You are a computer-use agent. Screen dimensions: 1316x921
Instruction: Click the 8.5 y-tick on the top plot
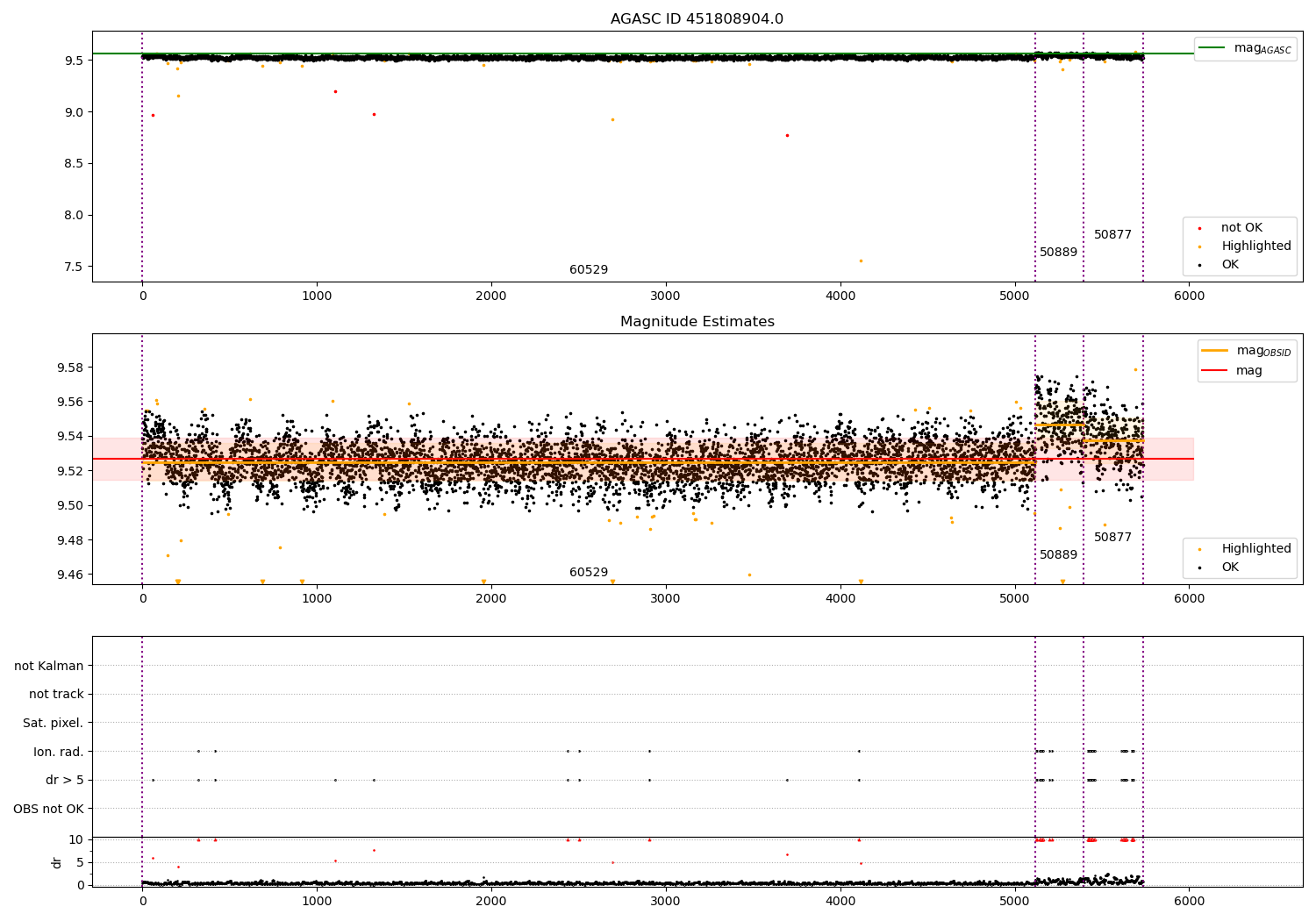[75, 164]
